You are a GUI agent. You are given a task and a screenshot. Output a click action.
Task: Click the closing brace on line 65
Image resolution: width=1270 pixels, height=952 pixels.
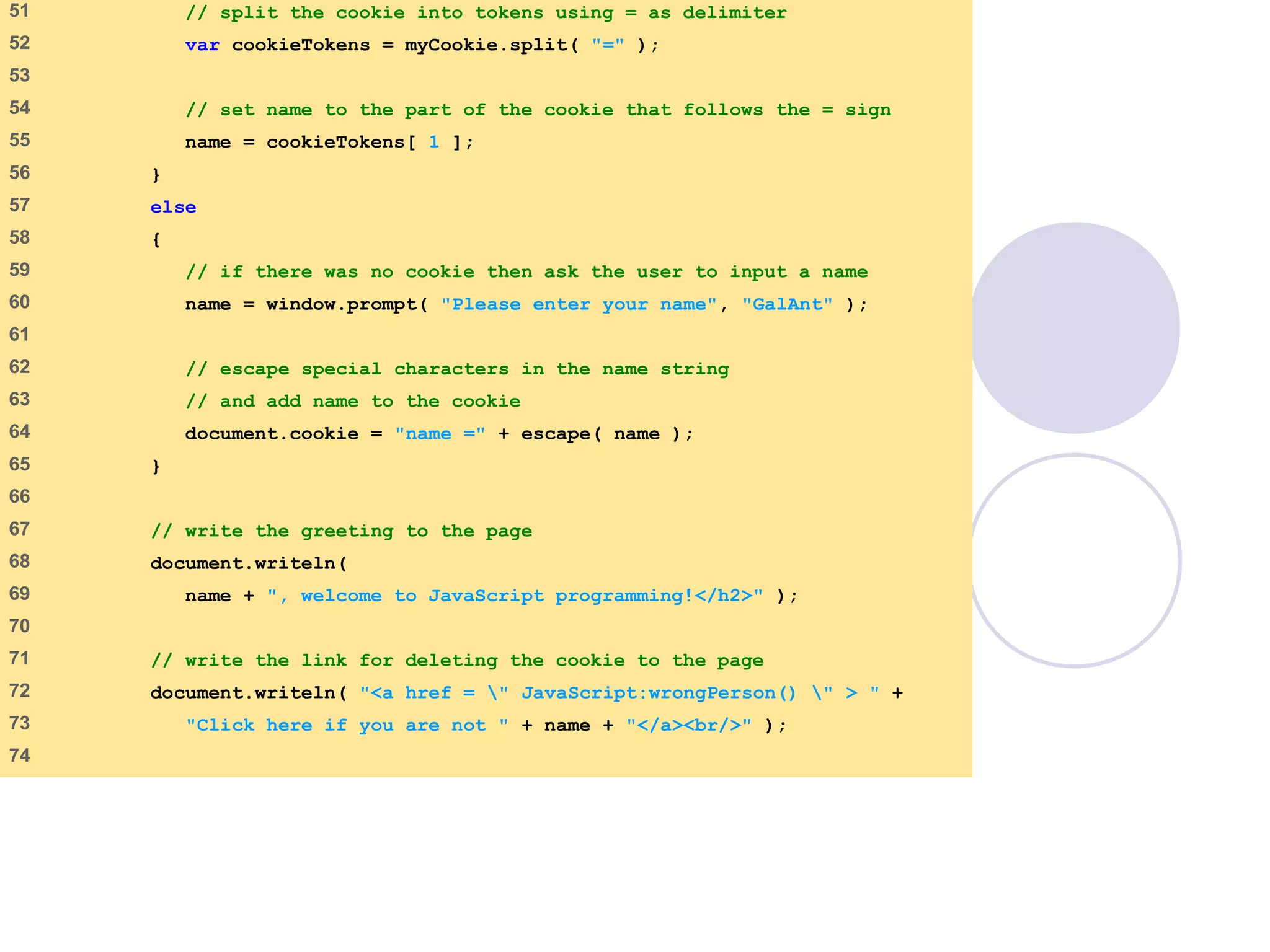point(156,466)
